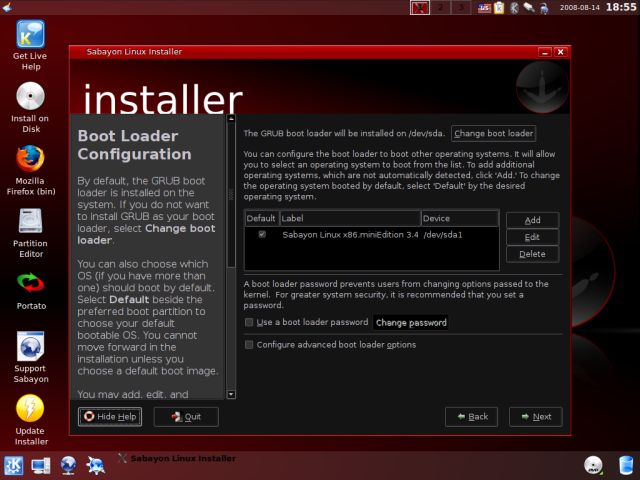Click Edit for the boot entry

532,237
